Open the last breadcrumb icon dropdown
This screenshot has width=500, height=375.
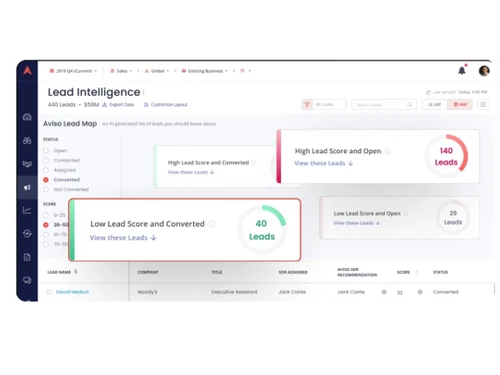tap(246, 71)
